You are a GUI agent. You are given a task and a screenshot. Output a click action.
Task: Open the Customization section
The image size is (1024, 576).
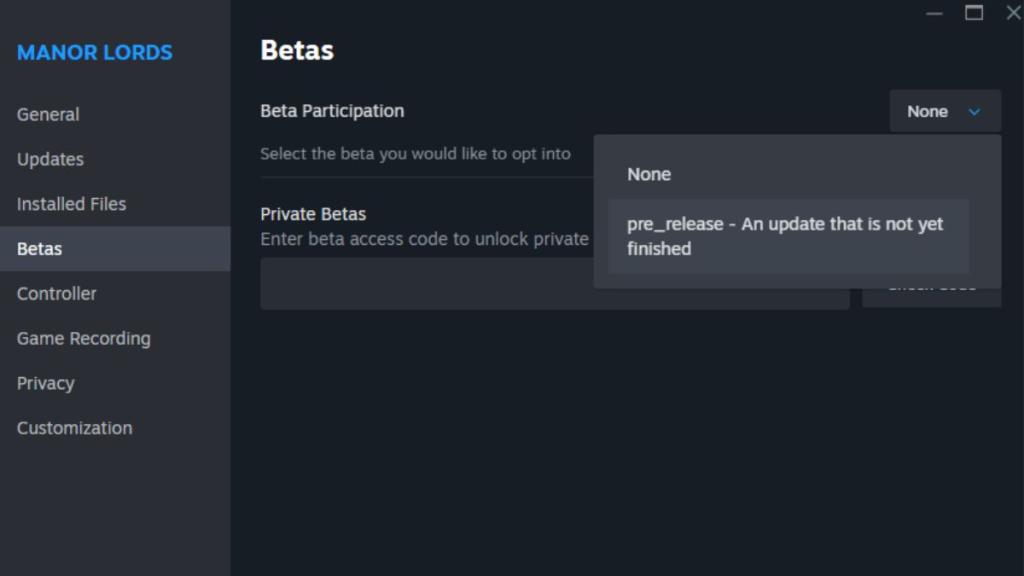pyautogui.click(x=74, y=428)
